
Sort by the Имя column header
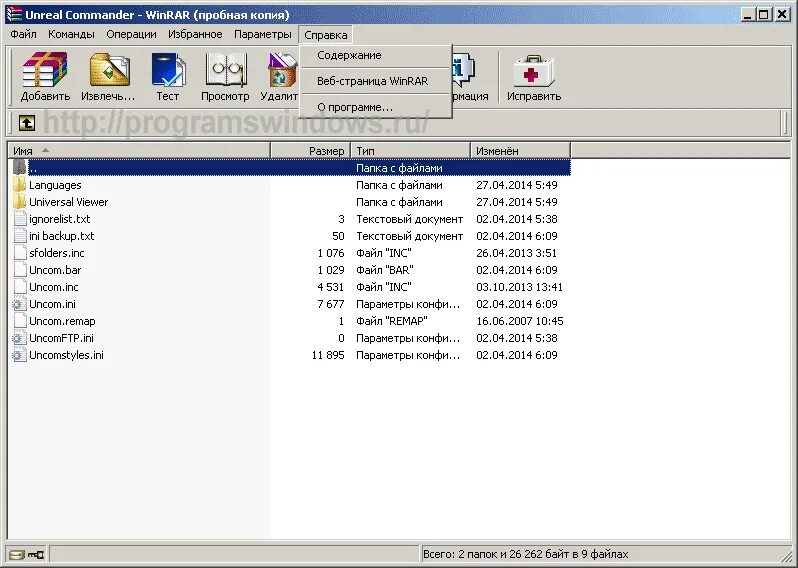(x=138, y=151)
